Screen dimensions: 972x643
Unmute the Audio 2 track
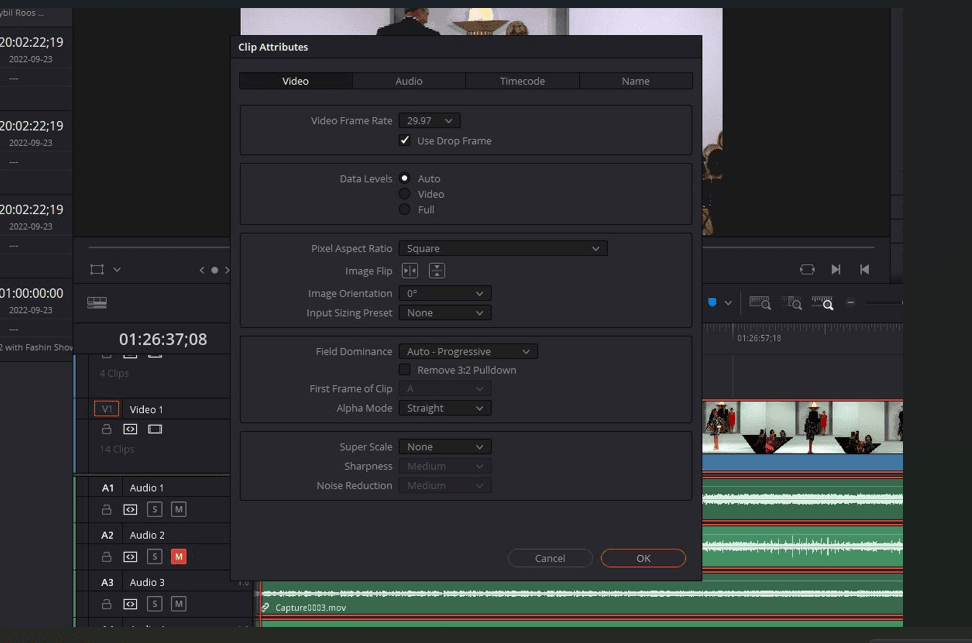pos(179,556)
